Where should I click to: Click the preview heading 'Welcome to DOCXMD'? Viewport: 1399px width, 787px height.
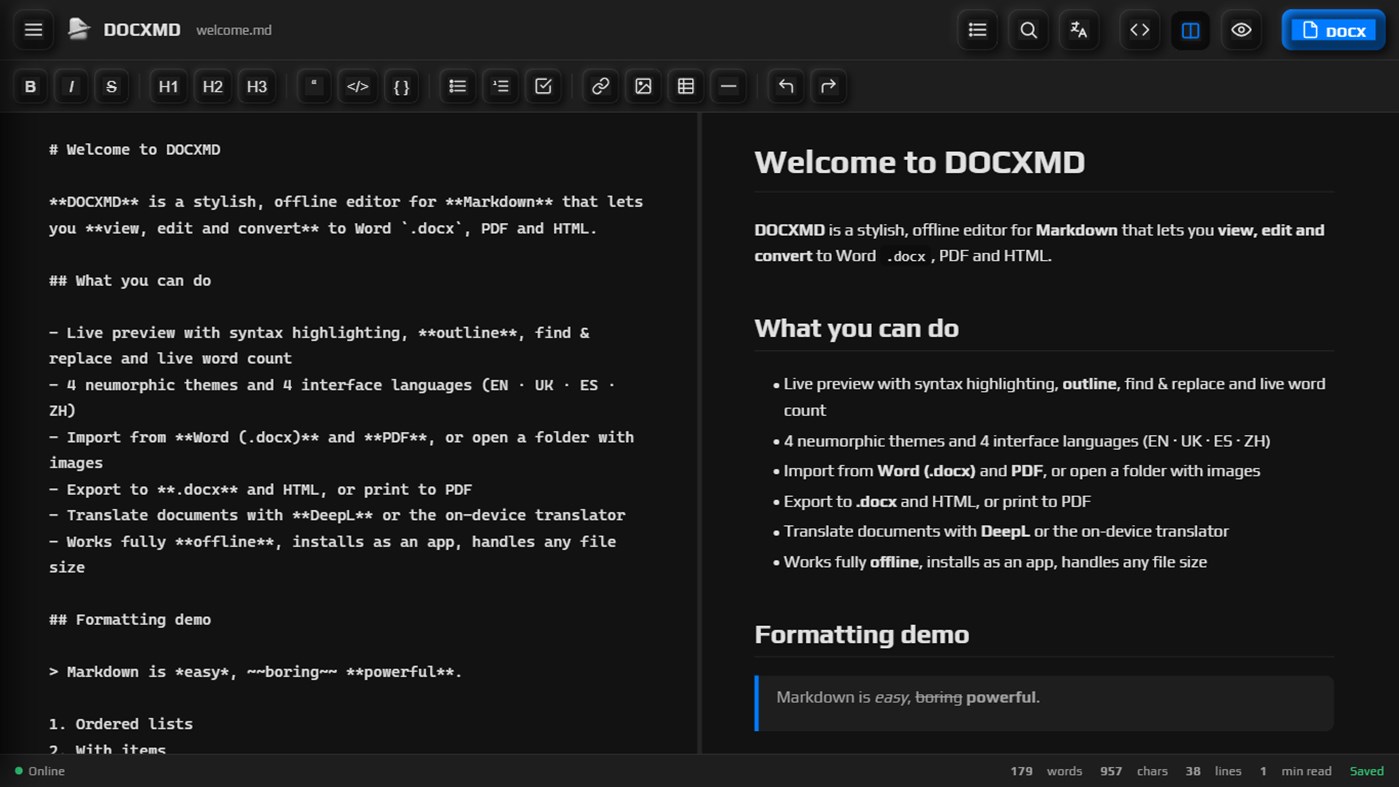click(x=919, y=162)
